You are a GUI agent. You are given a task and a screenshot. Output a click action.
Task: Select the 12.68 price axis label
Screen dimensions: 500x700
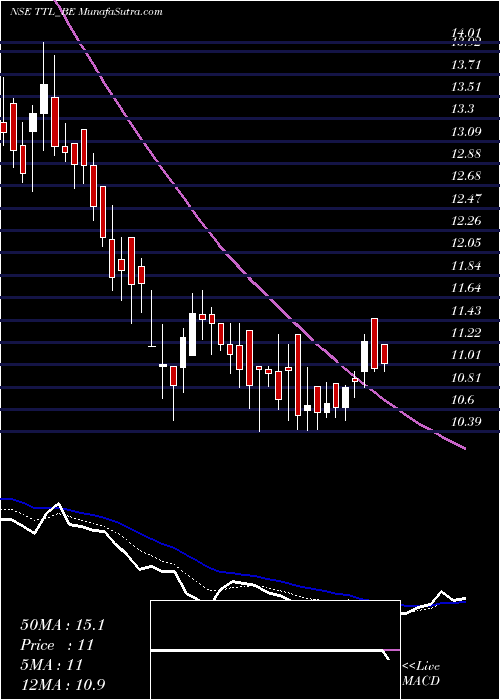click(467, 176)
